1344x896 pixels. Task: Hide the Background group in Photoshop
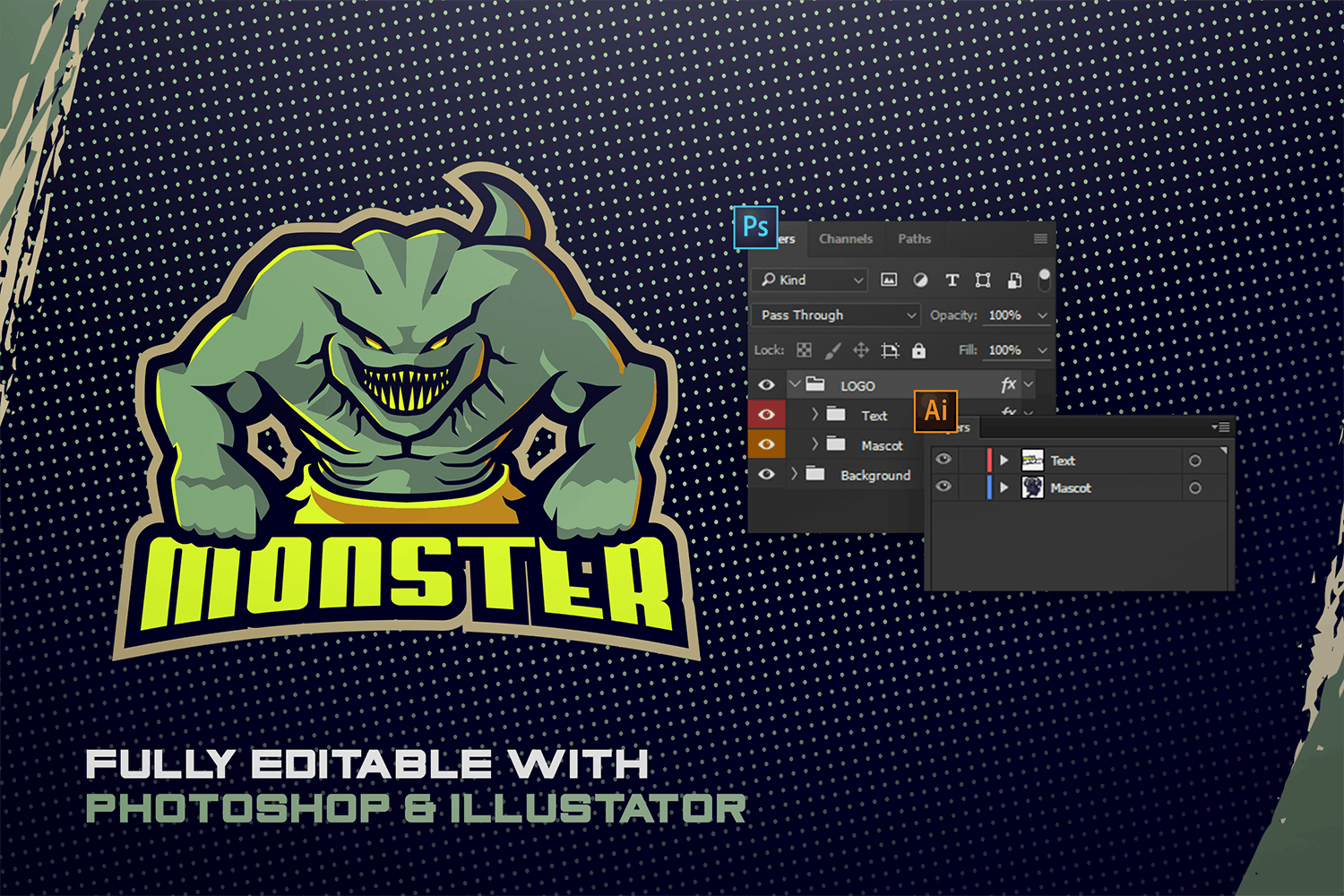(x=766, y=474)
